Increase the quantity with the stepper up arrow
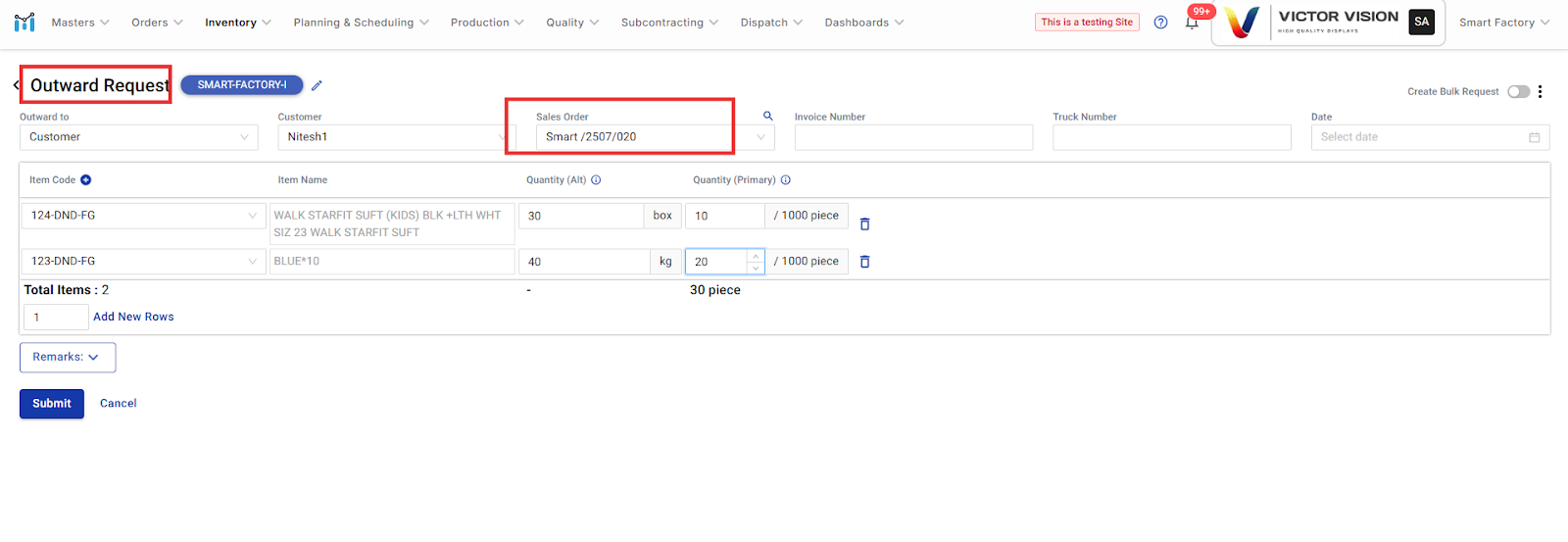This screenshot has width=1568, height=542. (756, 256)
